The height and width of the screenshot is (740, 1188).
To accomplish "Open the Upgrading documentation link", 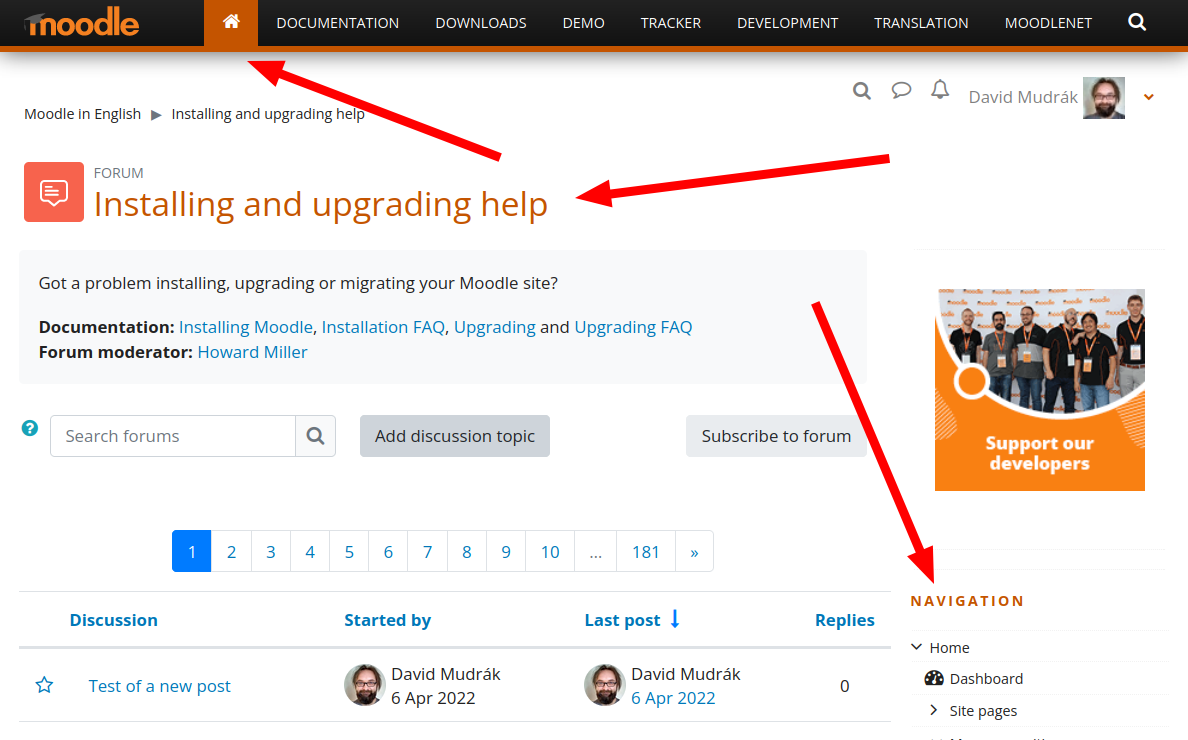I will [495, 327].
